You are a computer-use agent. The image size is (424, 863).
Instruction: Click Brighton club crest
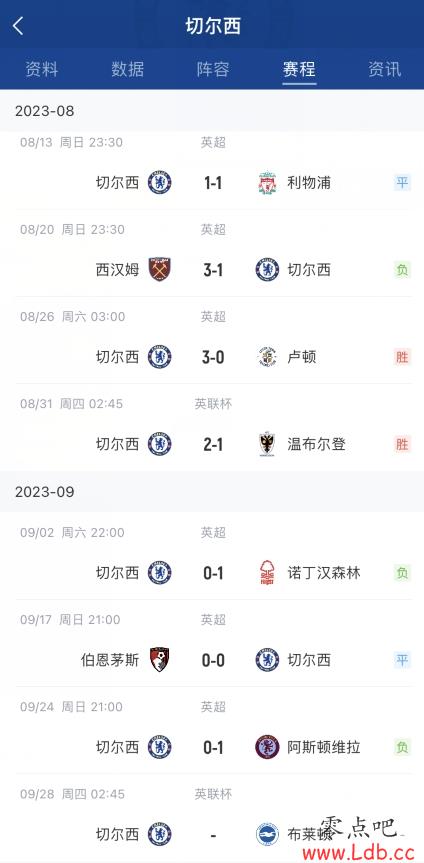pyautogui.click(x=267, y=834)
